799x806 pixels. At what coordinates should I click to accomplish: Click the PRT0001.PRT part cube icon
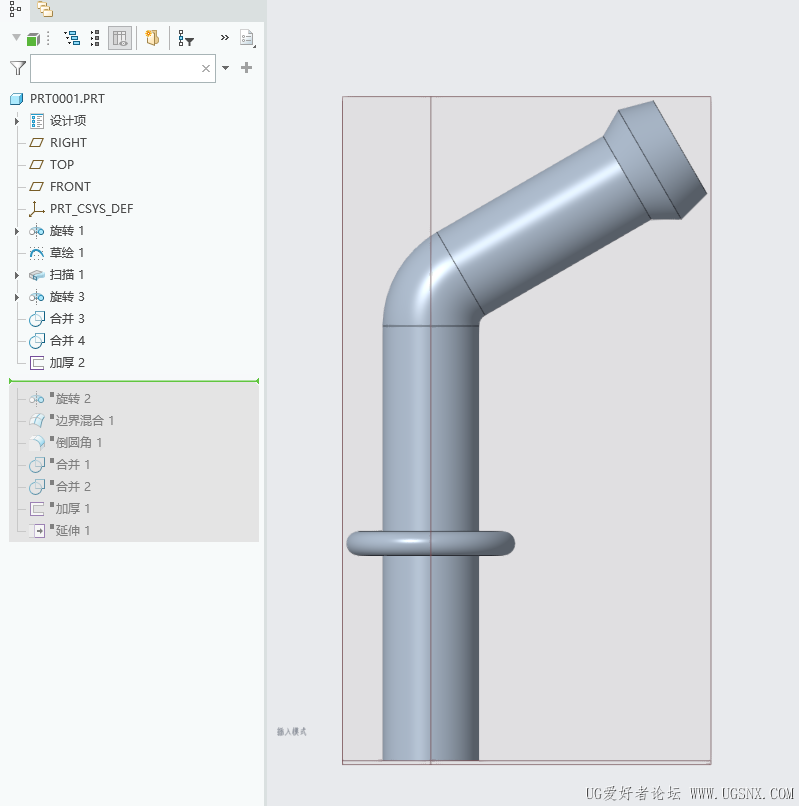coord(17,99)
